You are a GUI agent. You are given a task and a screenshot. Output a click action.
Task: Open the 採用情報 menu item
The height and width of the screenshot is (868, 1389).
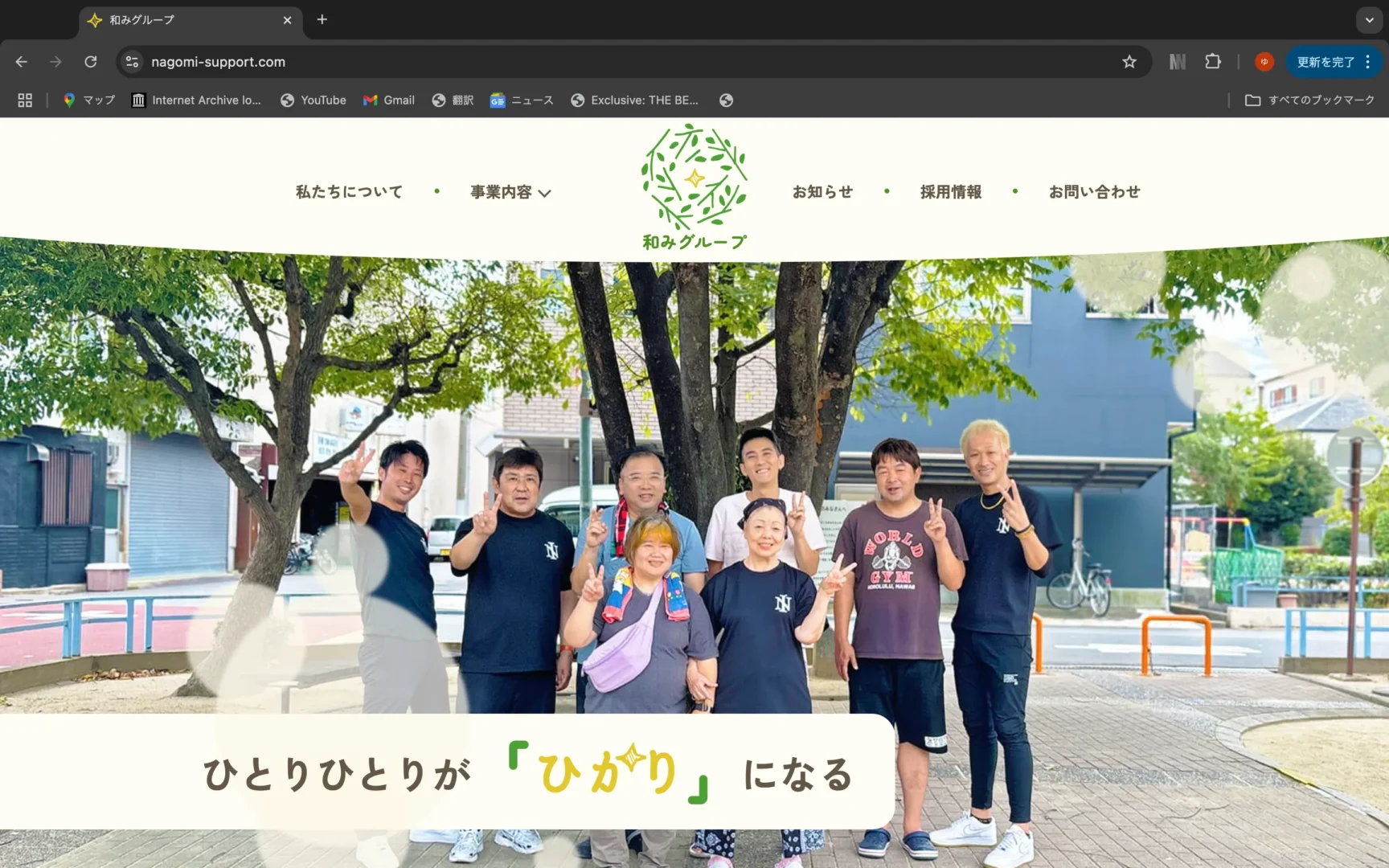(950, 192)
